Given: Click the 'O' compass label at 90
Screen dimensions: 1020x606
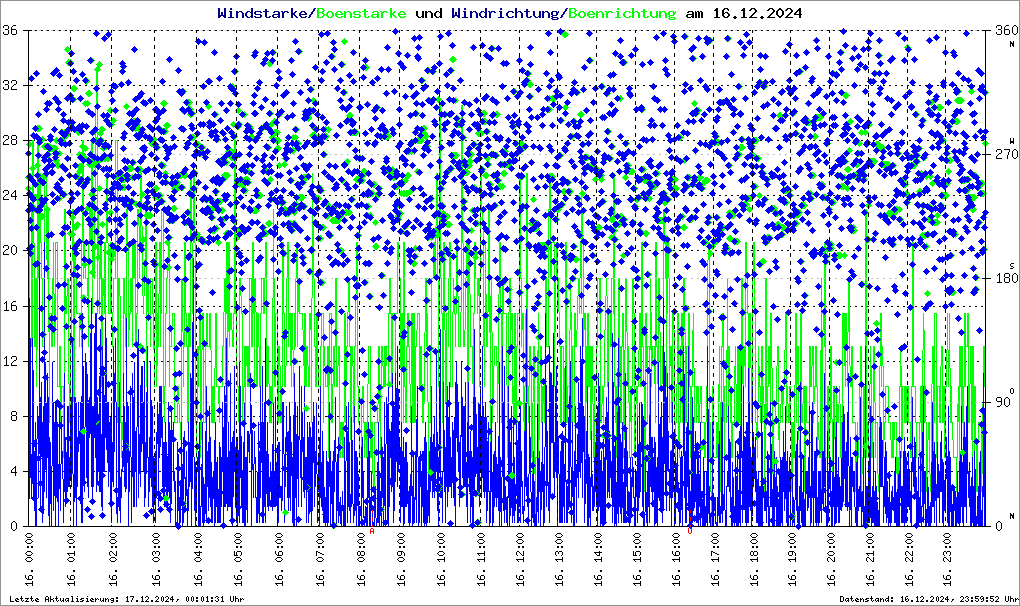Looking at the screenshot, I should 1012,390.
